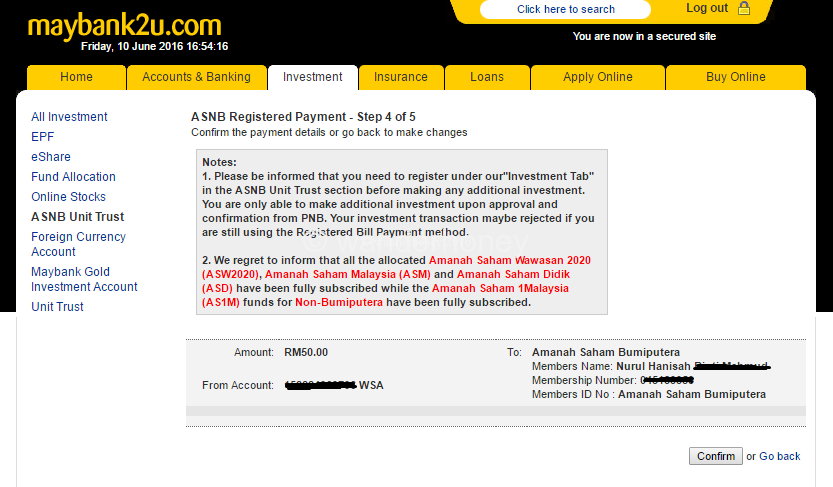The height and width of the screenshot is (487, 833).
Task: Open All Investment in the sidebar
Action: [69, 117]
